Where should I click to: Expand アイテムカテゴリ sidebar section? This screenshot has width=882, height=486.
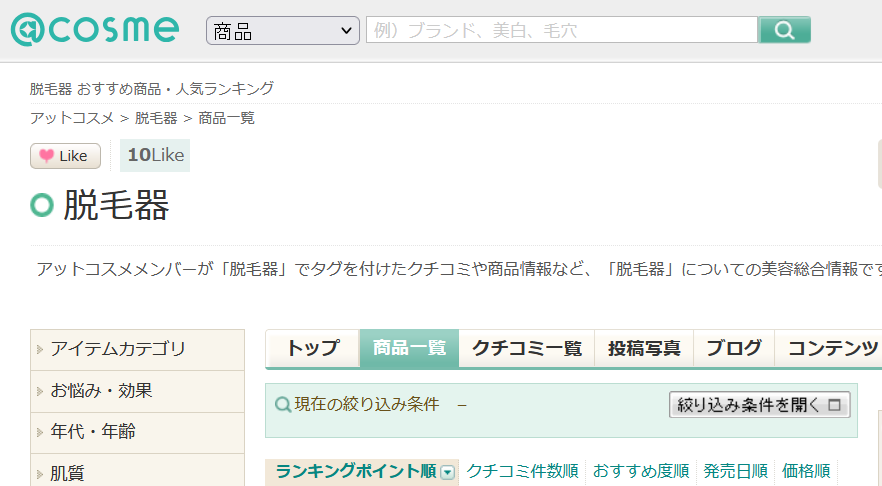click(118, 349)
